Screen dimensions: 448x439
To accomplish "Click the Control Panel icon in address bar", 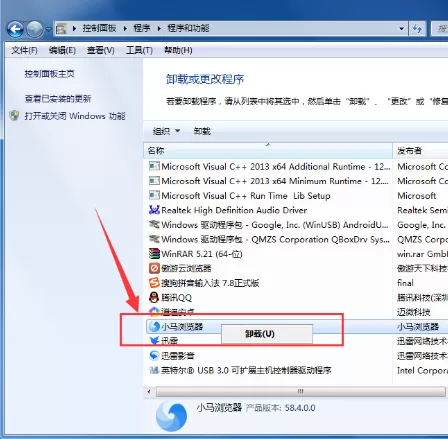I will click(61, 29).
